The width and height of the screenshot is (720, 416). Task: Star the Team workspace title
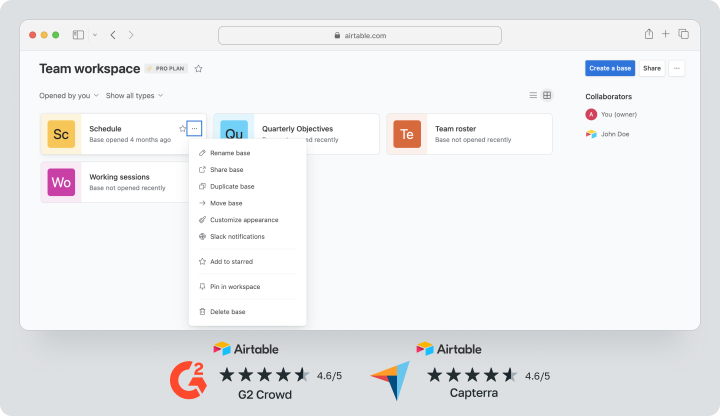coord(198,69)
